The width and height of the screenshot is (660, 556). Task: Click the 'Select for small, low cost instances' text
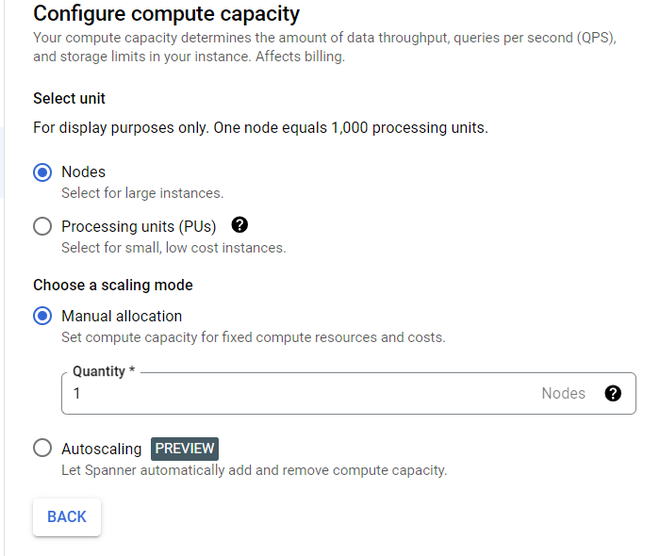click(173, 248)
